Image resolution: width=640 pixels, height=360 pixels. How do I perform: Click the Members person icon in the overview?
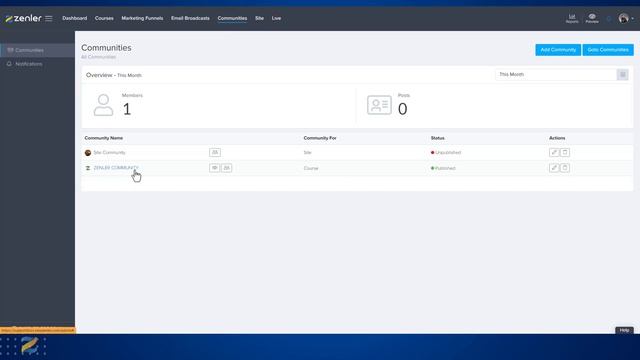pos(103,105)
